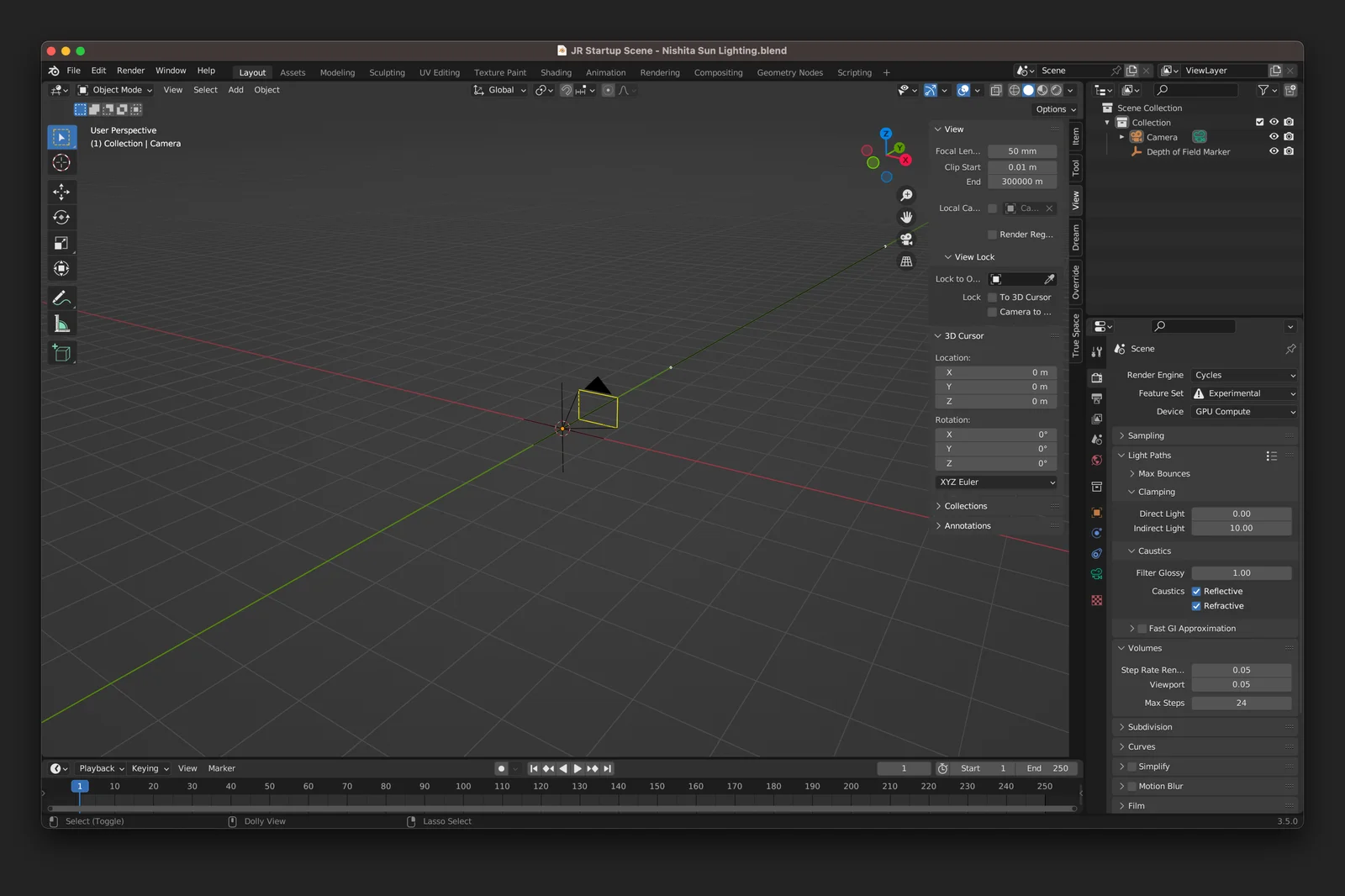Image resolution: width=1345 pixels, height=896 pixels.
Task: Hide Camera in viewport with eye icon
Action: pyautogui.click(x=1274, y=137)
